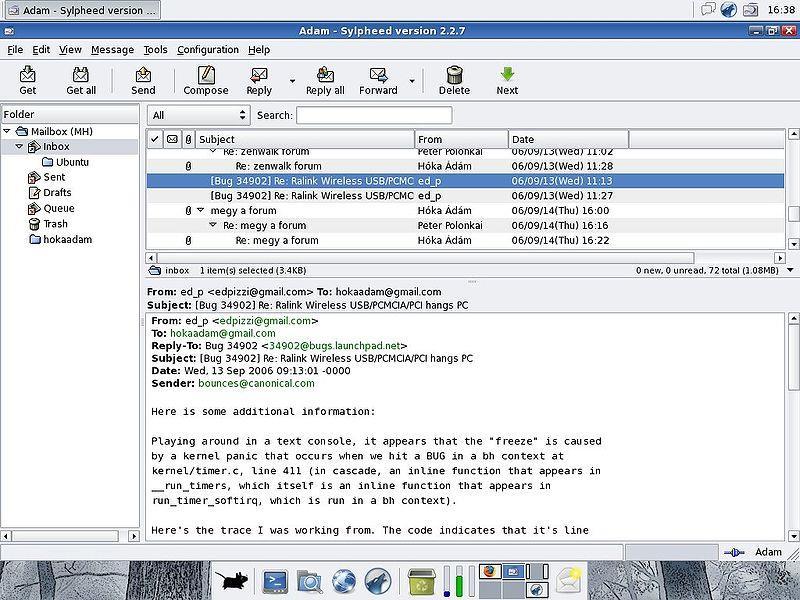Open the Message menu
800x600 pixels.
pos(112,49)
